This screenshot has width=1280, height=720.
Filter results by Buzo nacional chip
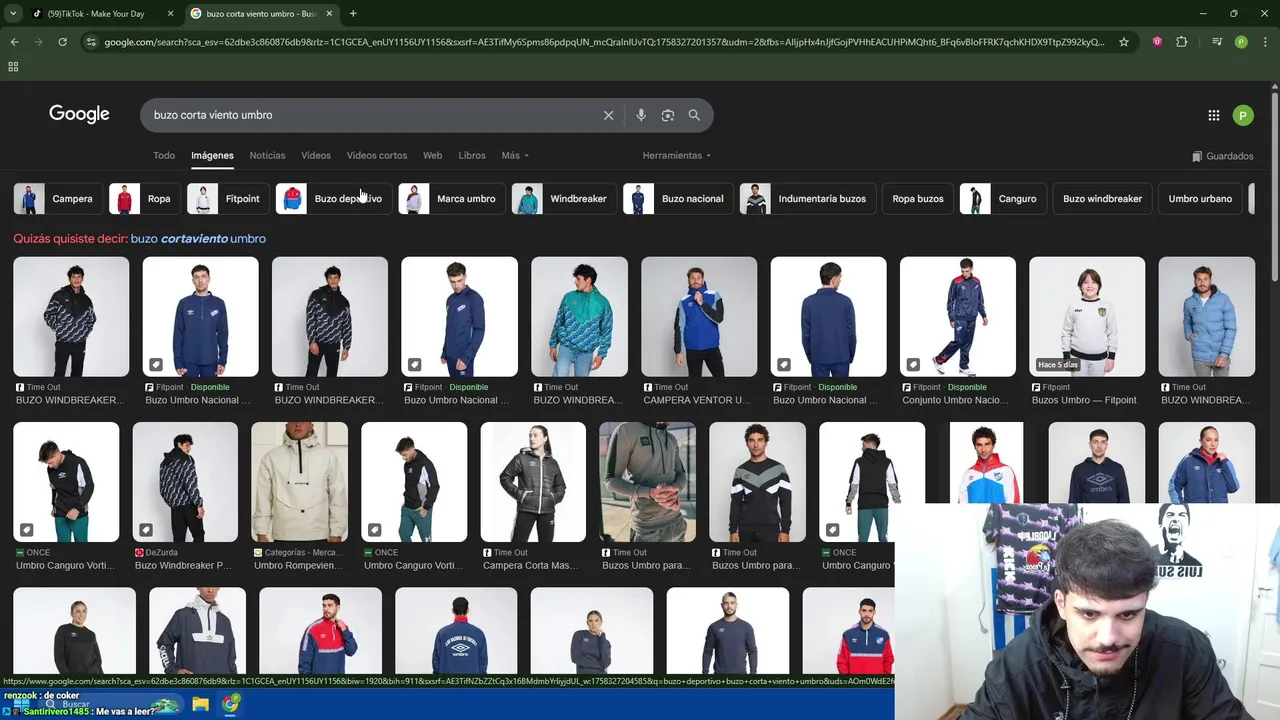point(676,199)
